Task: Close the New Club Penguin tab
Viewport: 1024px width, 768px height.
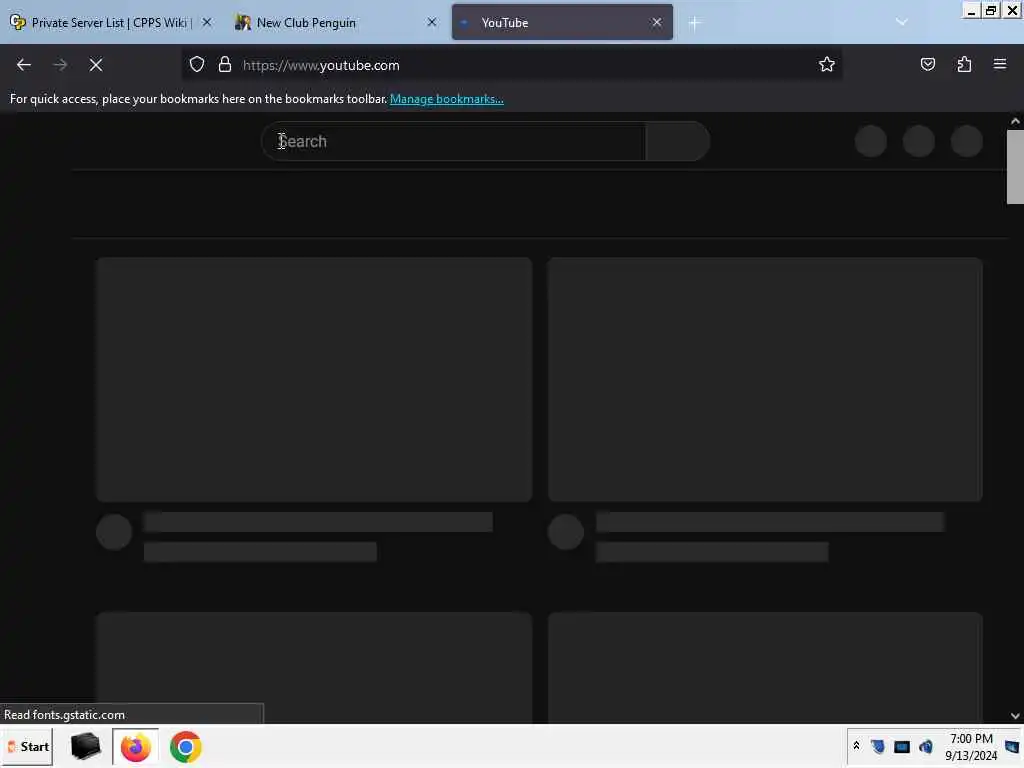Action: [x=432, y=22]
